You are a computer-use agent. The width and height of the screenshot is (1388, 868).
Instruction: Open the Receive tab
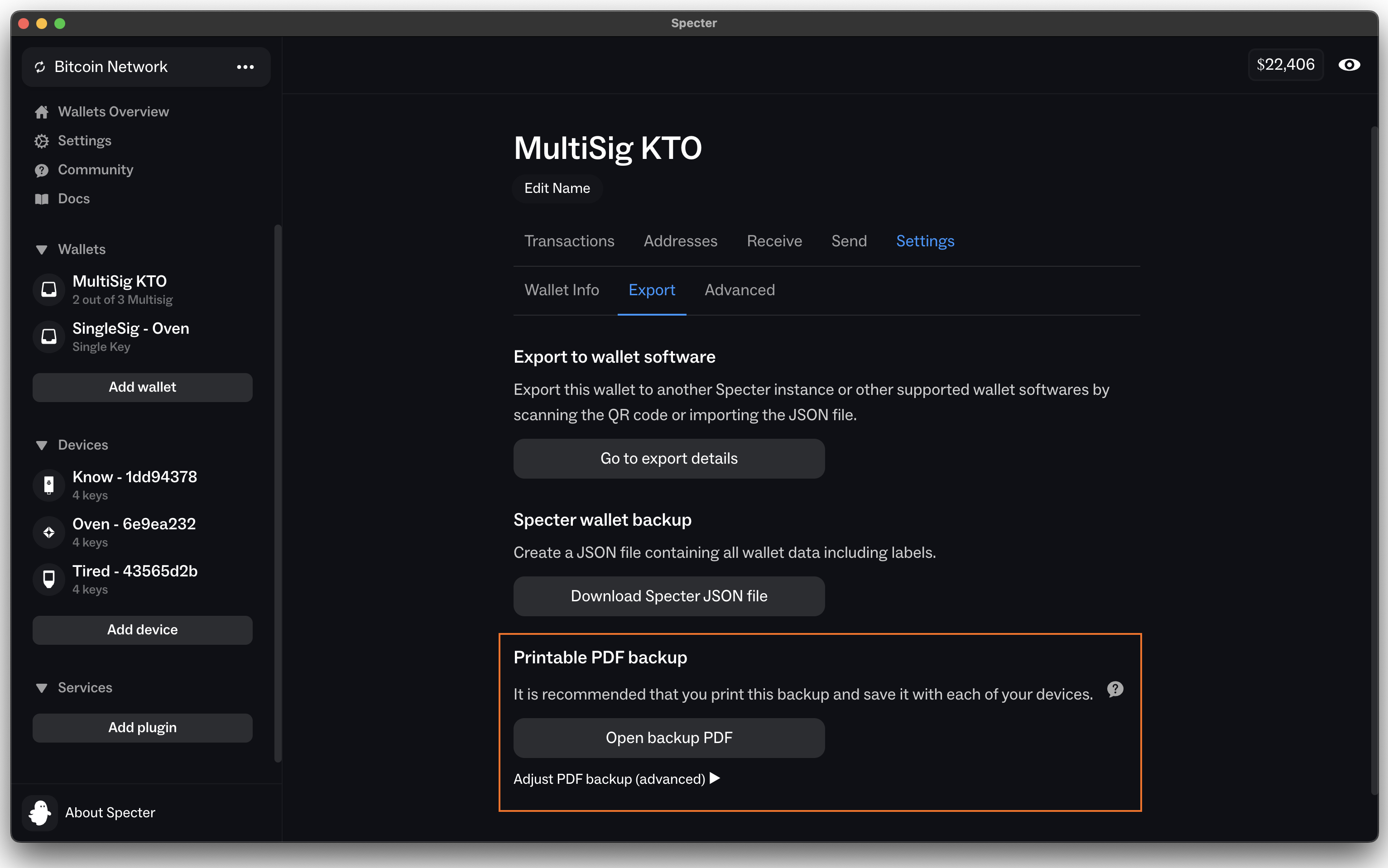[774, 241]
